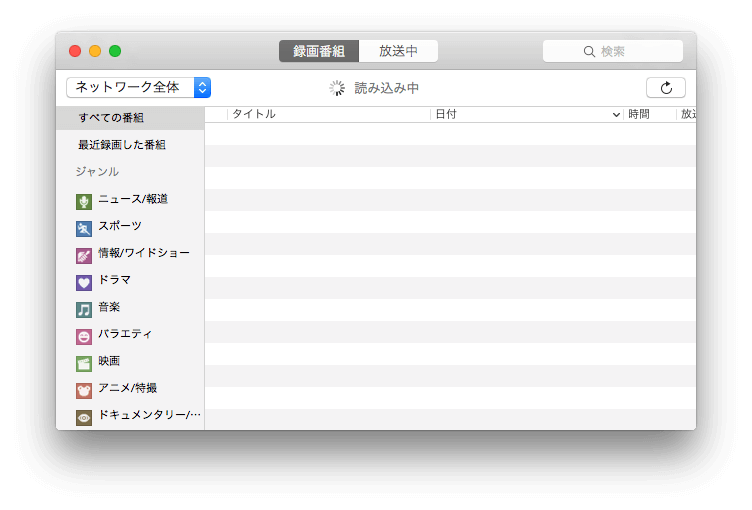Minimize window with the yellow button
Image resolution: width=752 pixels, height=510 pixels.
[x=95, y=51]
